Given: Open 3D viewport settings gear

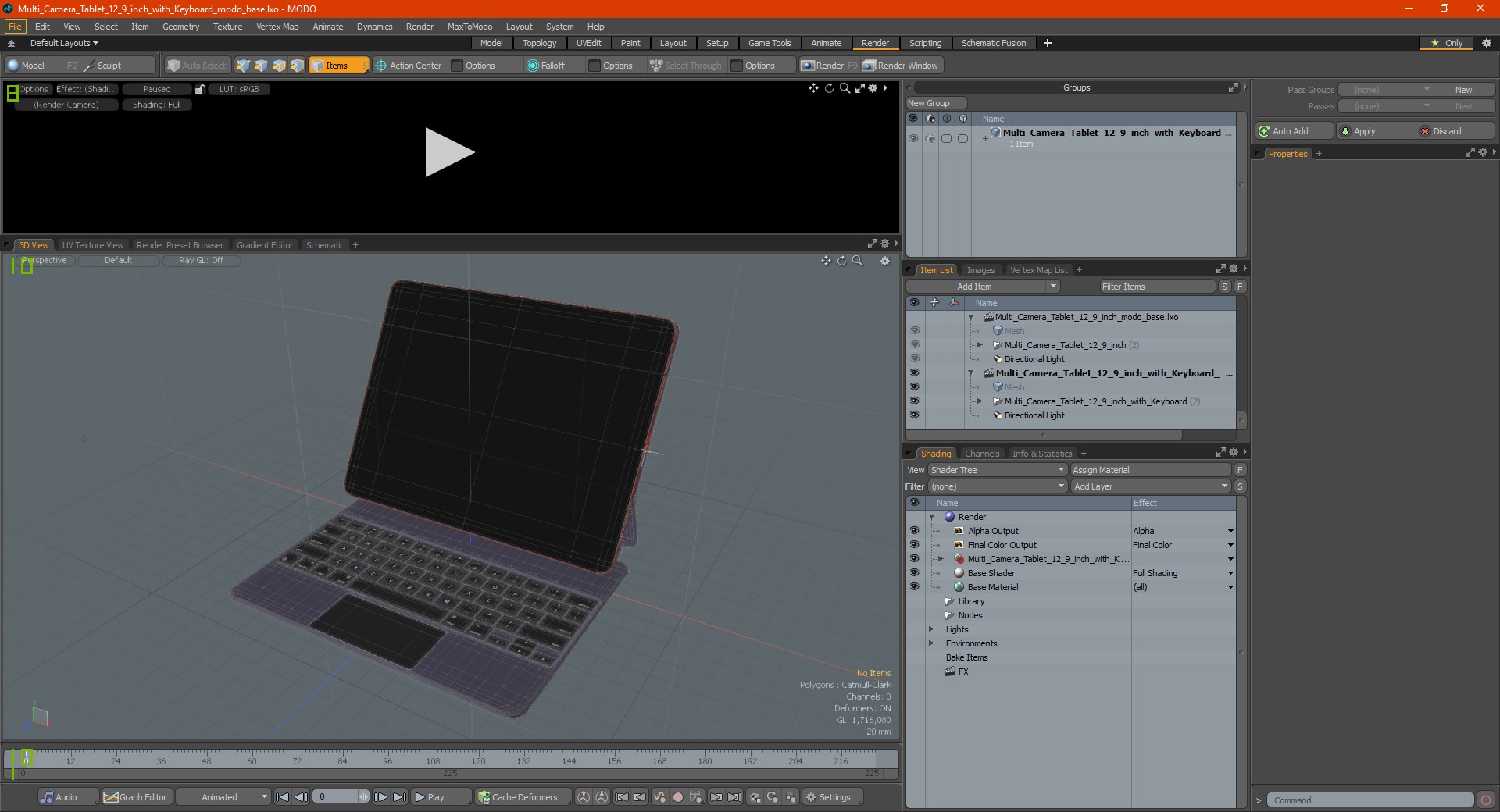Looking at the screenshot, I should (885, 261).
